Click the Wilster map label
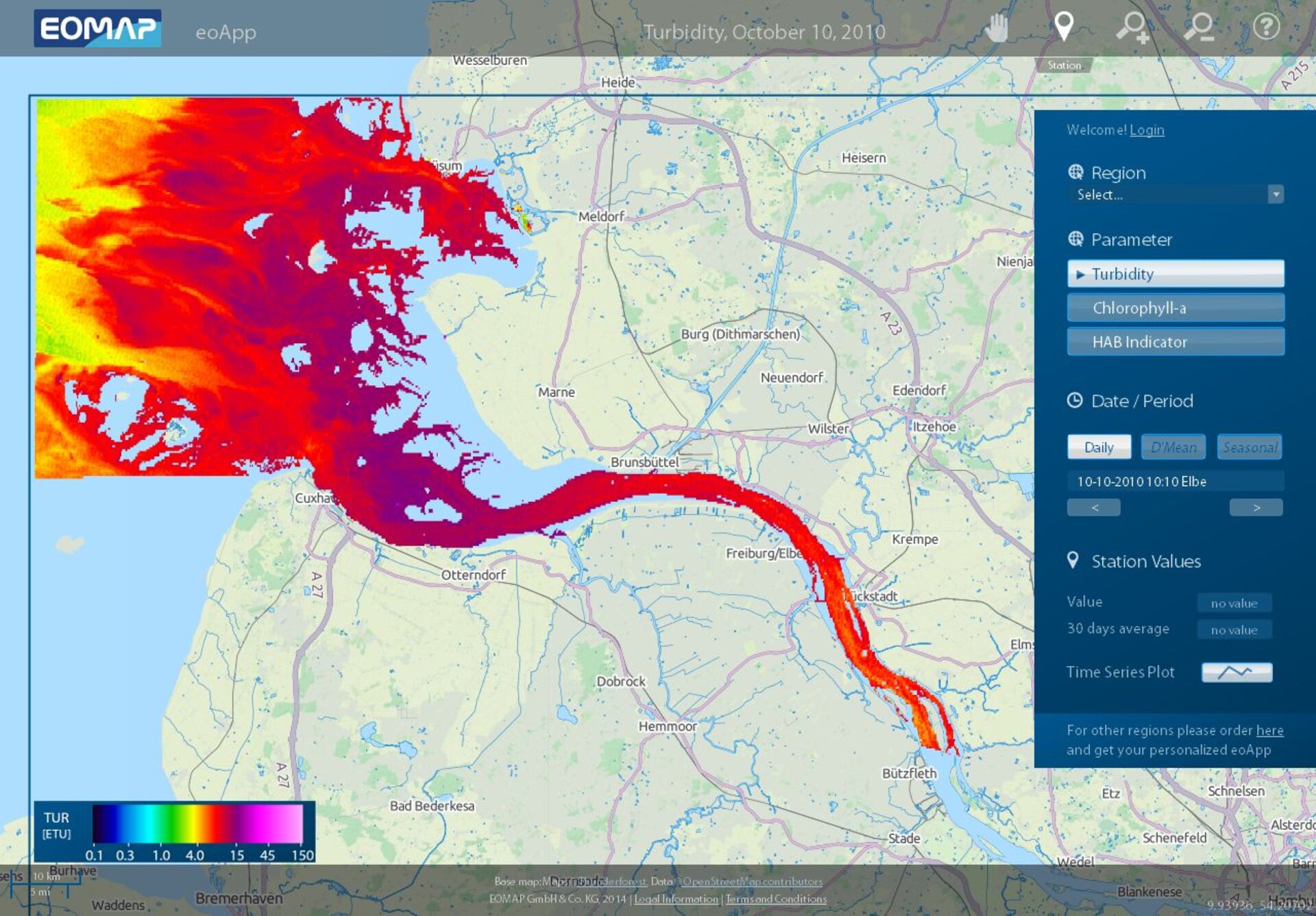 [x=828, y=429]
